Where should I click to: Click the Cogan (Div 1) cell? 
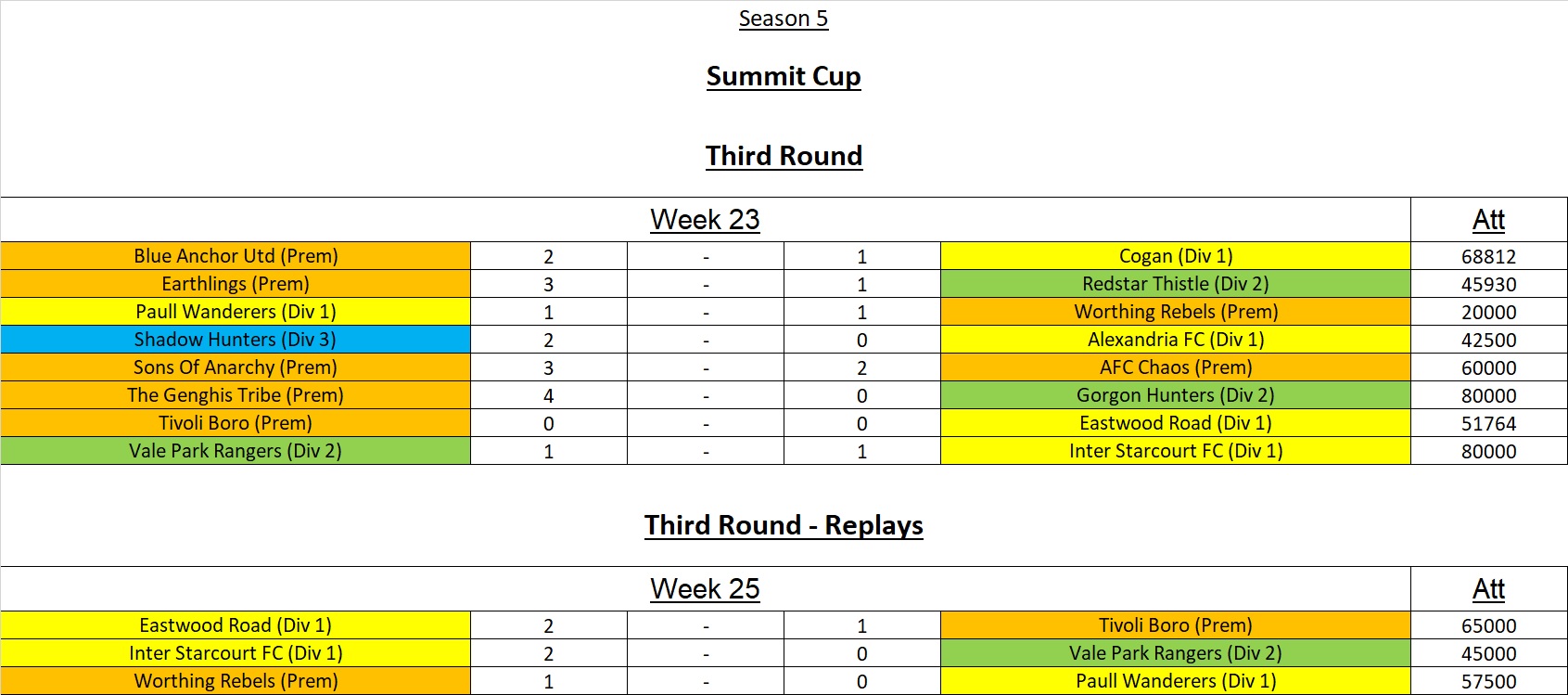[1175, 256]
